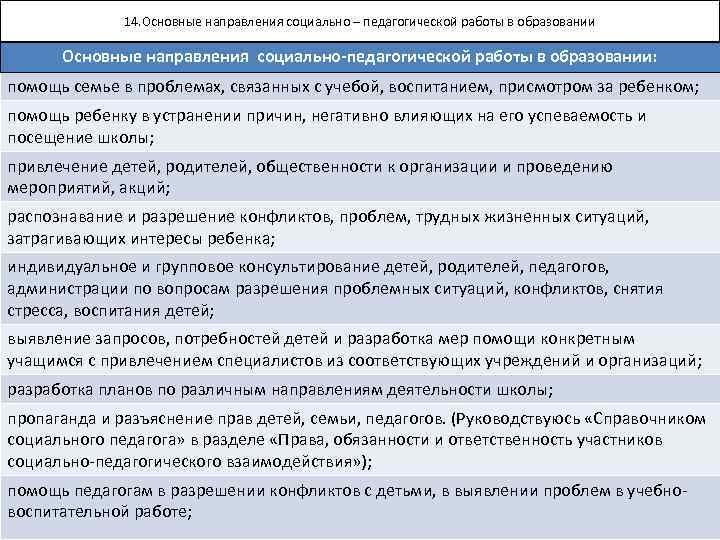This screenshot has height=540, width=720.
Task: Click the slide title '14. Основные направления социально – педагогической работы'
Action: pos(360,22)
